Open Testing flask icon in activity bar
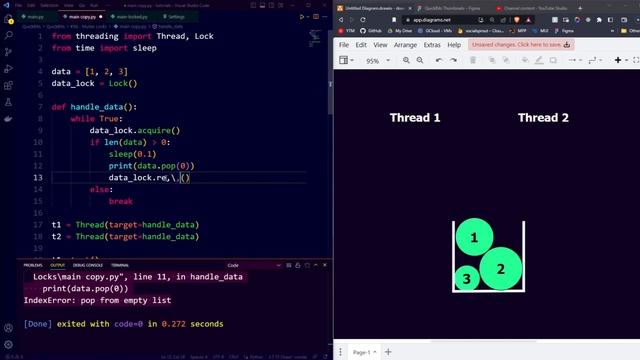Viewport: 640px width, 360px height. coord(8,102)
